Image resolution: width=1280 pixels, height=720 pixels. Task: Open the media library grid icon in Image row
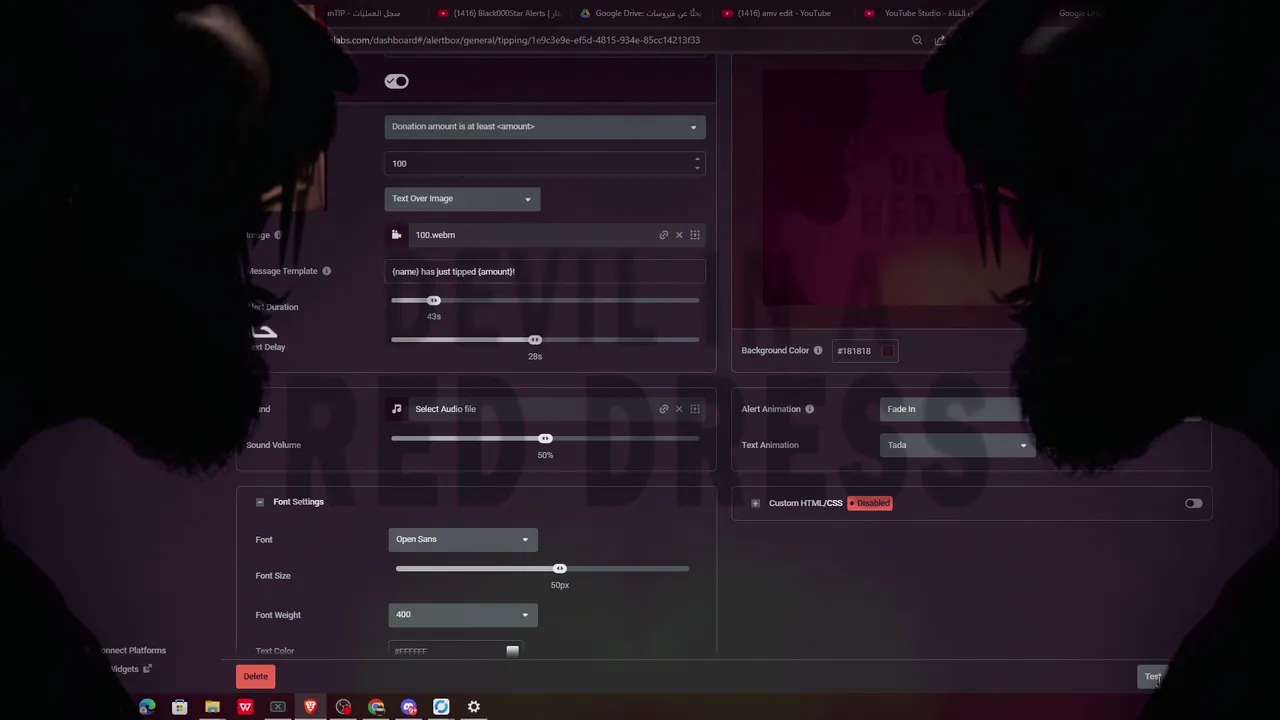coord(695,235)
